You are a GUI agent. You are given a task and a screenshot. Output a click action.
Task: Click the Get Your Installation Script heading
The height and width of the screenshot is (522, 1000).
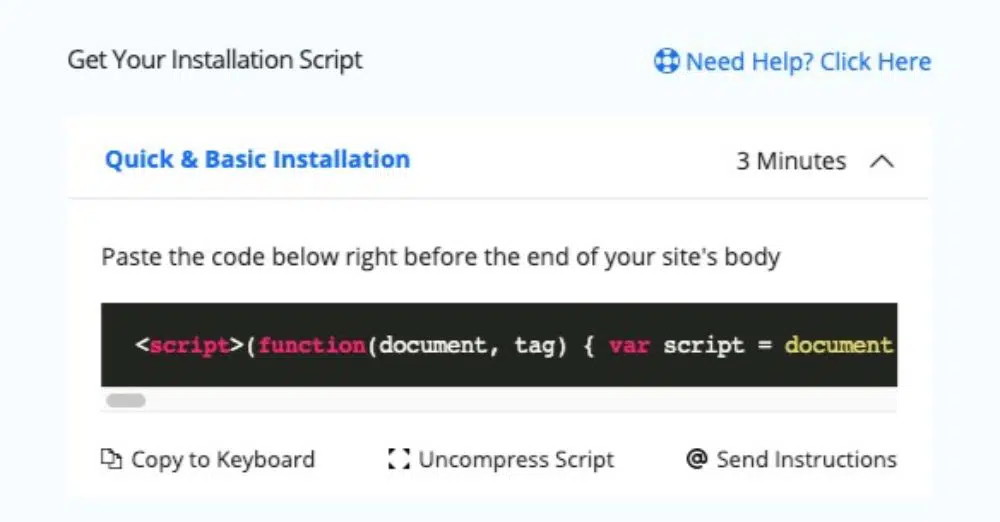pos(215,60)
